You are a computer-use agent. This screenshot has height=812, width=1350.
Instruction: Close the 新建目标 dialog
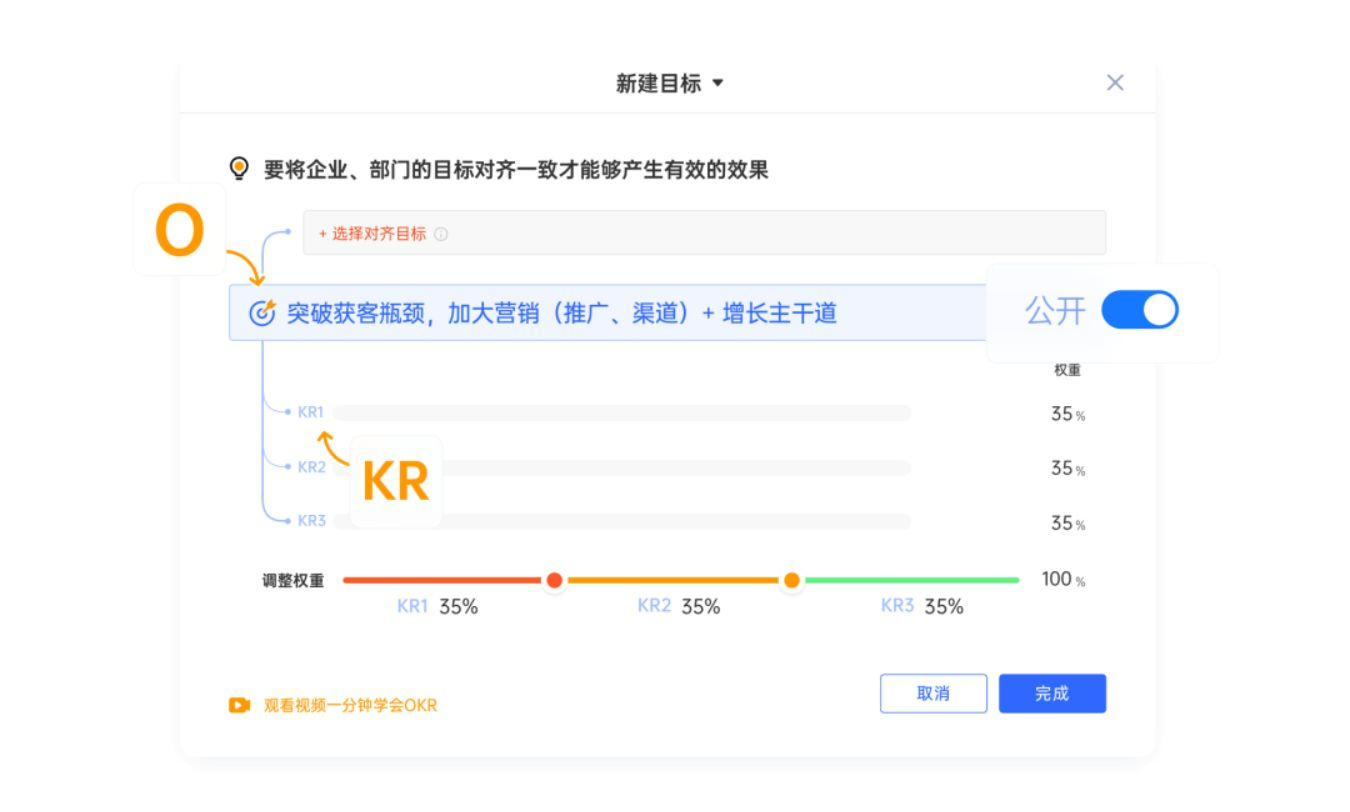click(x=1115, y=83)
